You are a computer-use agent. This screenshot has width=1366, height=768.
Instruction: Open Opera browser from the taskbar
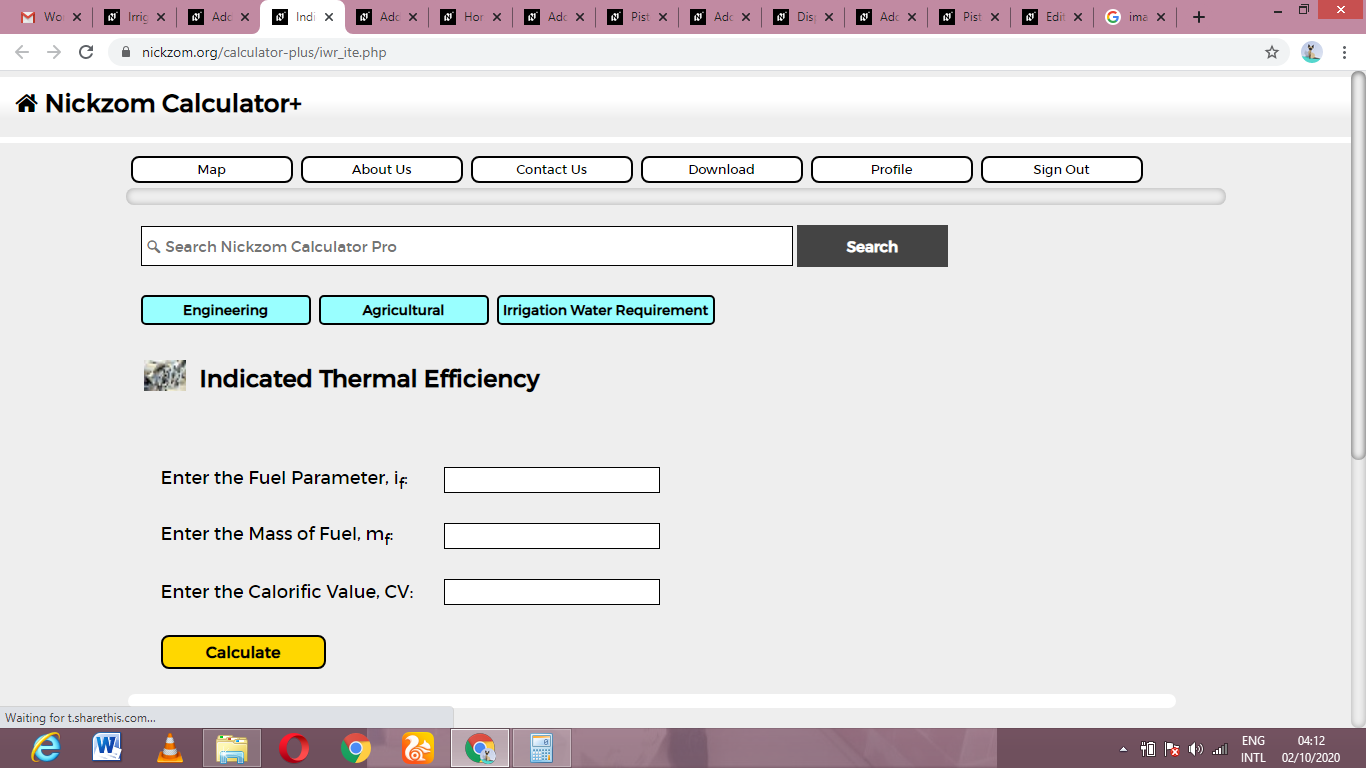(294, 748)
